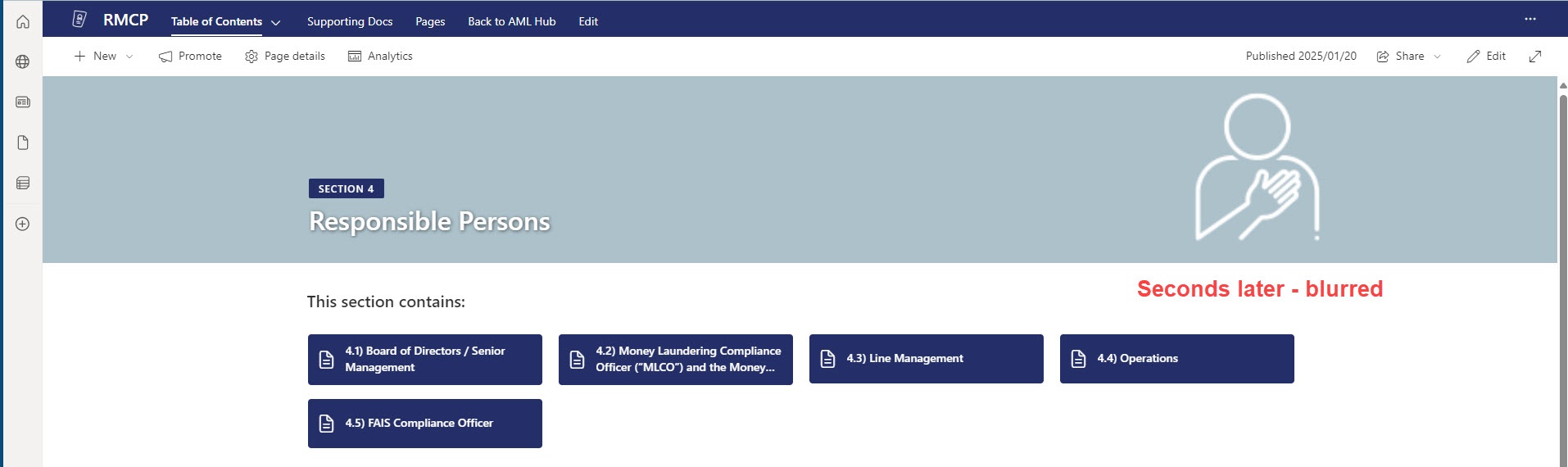The image size is (1568, 467).
Task: Expand the New dropdown chevron
Action: [x=129, y=57]
